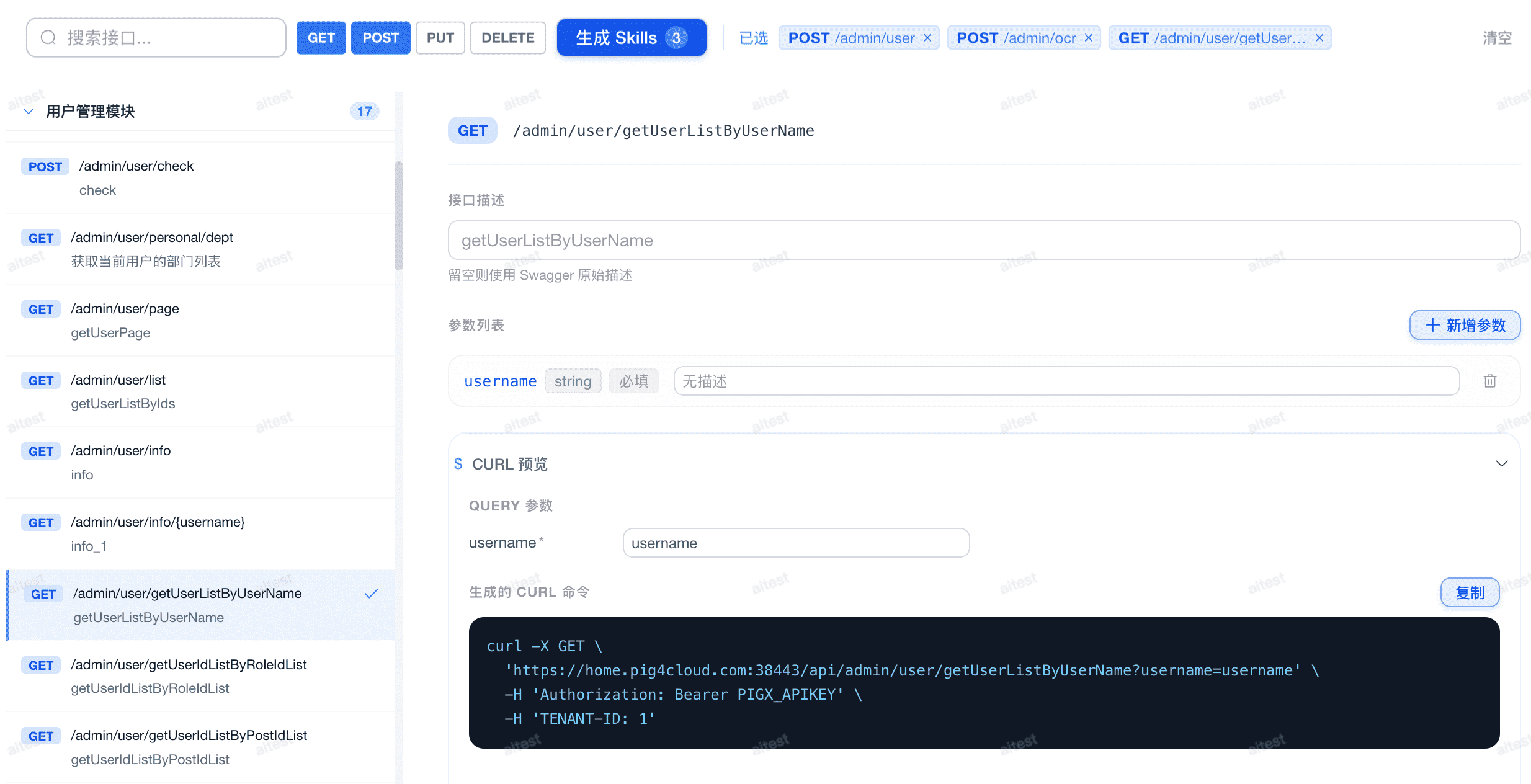Viewport: 1531px width, 784px height.
Task: Toggle the POST method filter
Action: click(380, 38)
